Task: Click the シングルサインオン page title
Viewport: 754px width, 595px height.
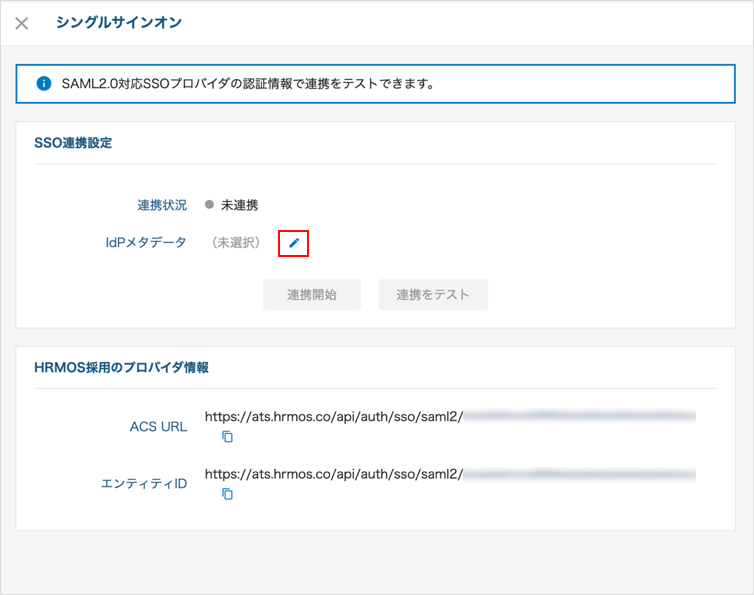Action: tap(119, 22)
